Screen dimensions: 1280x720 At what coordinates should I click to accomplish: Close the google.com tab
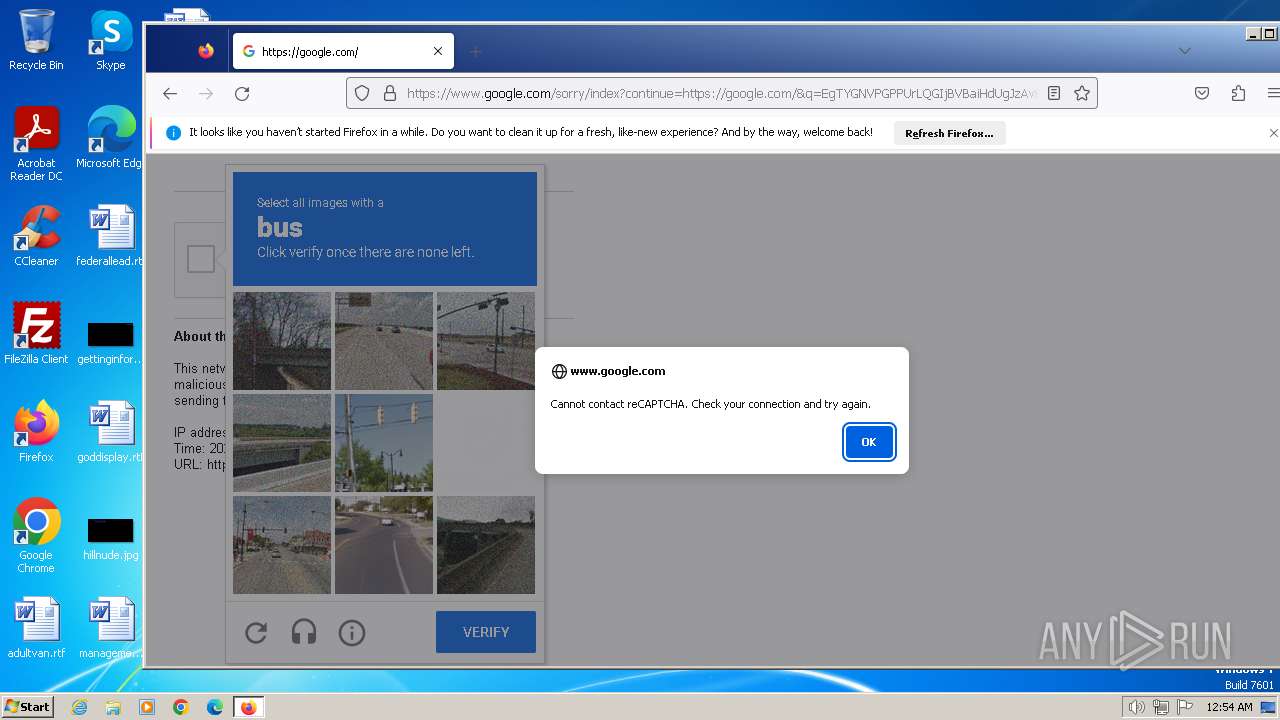tap(438, 51)
